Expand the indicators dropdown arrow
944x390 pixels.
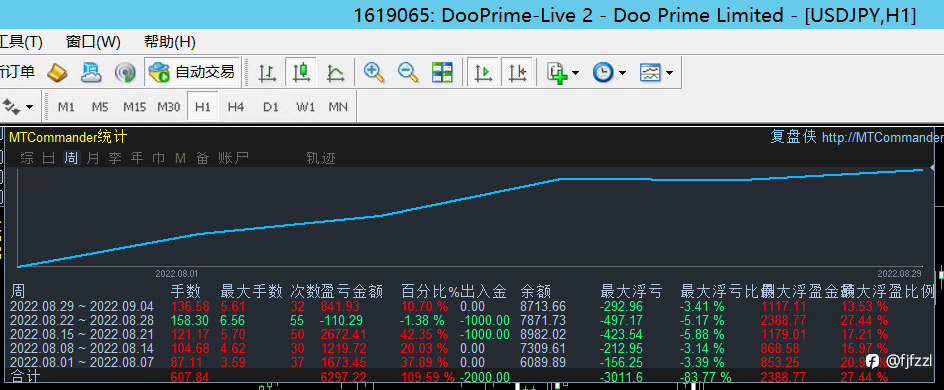tap(576, 73)
